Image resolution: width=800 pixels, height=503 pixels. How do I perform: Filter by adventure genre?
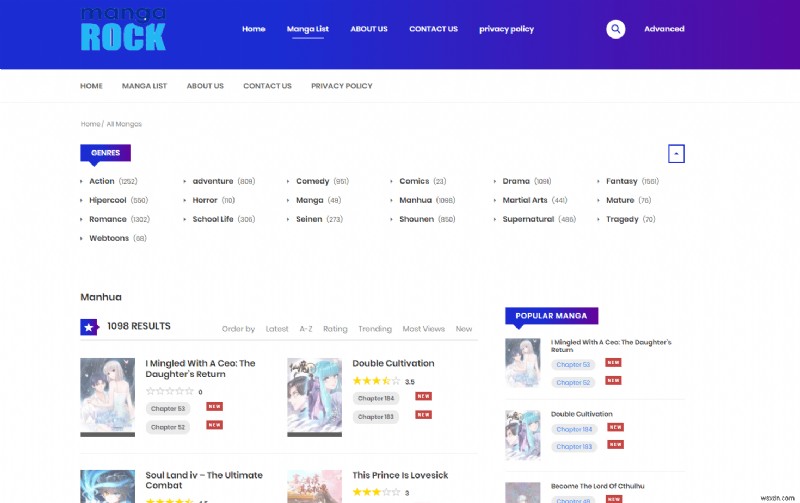coord(213,181)
